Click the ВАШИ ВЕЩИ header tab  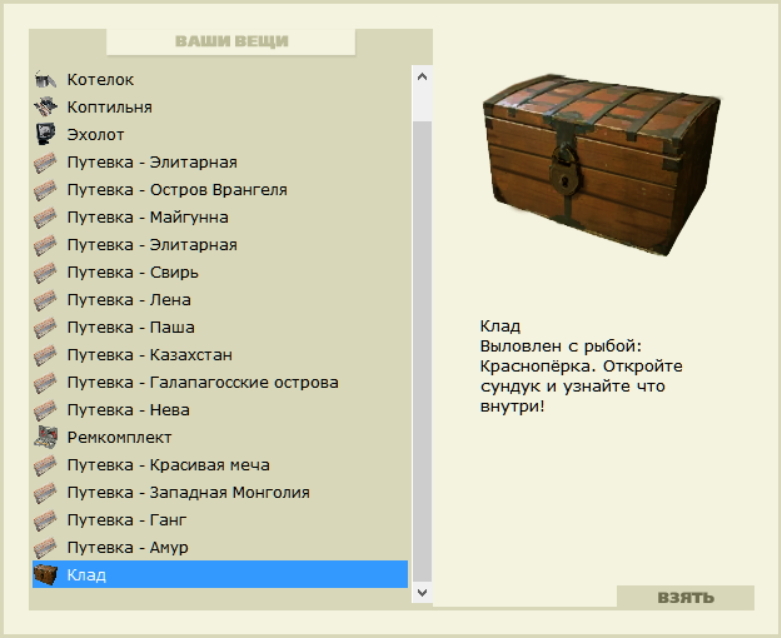tap(231, 41)
